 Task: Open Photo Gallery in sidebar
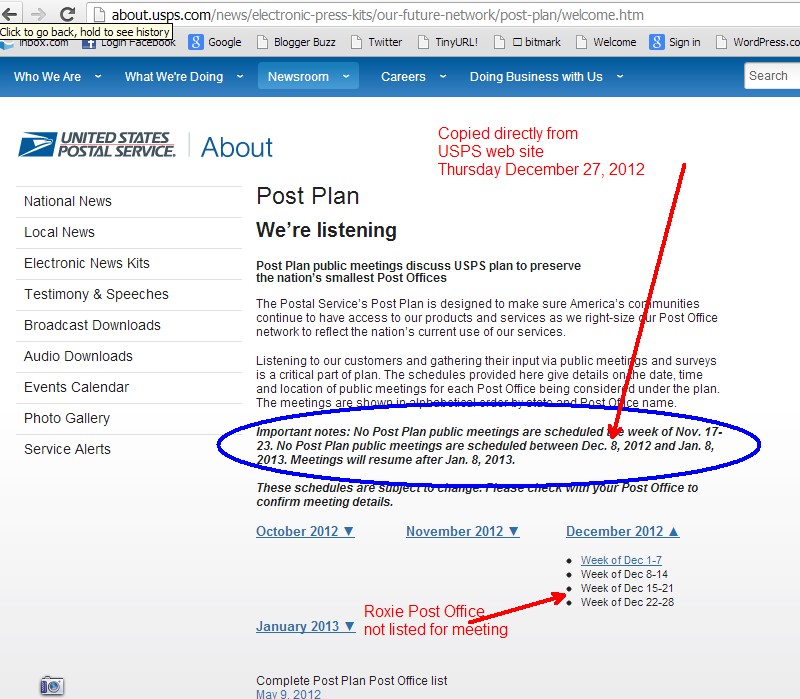tap(67, 418)
